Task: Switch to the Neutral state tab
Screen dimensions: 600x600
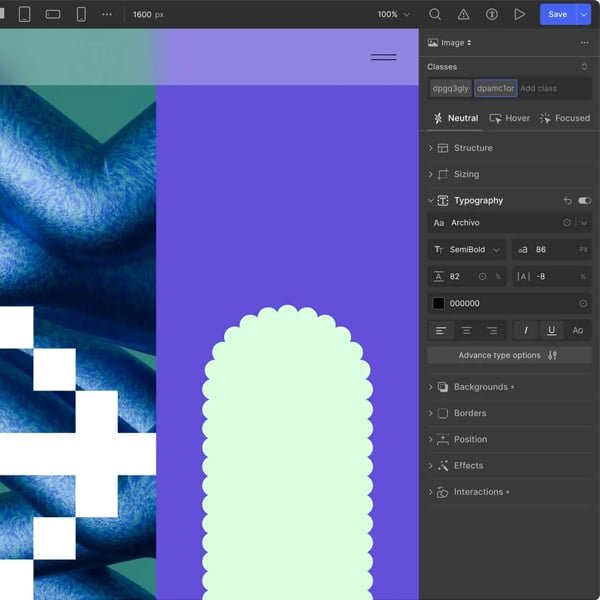Action: pyautogui.click(x=455, y=118)
